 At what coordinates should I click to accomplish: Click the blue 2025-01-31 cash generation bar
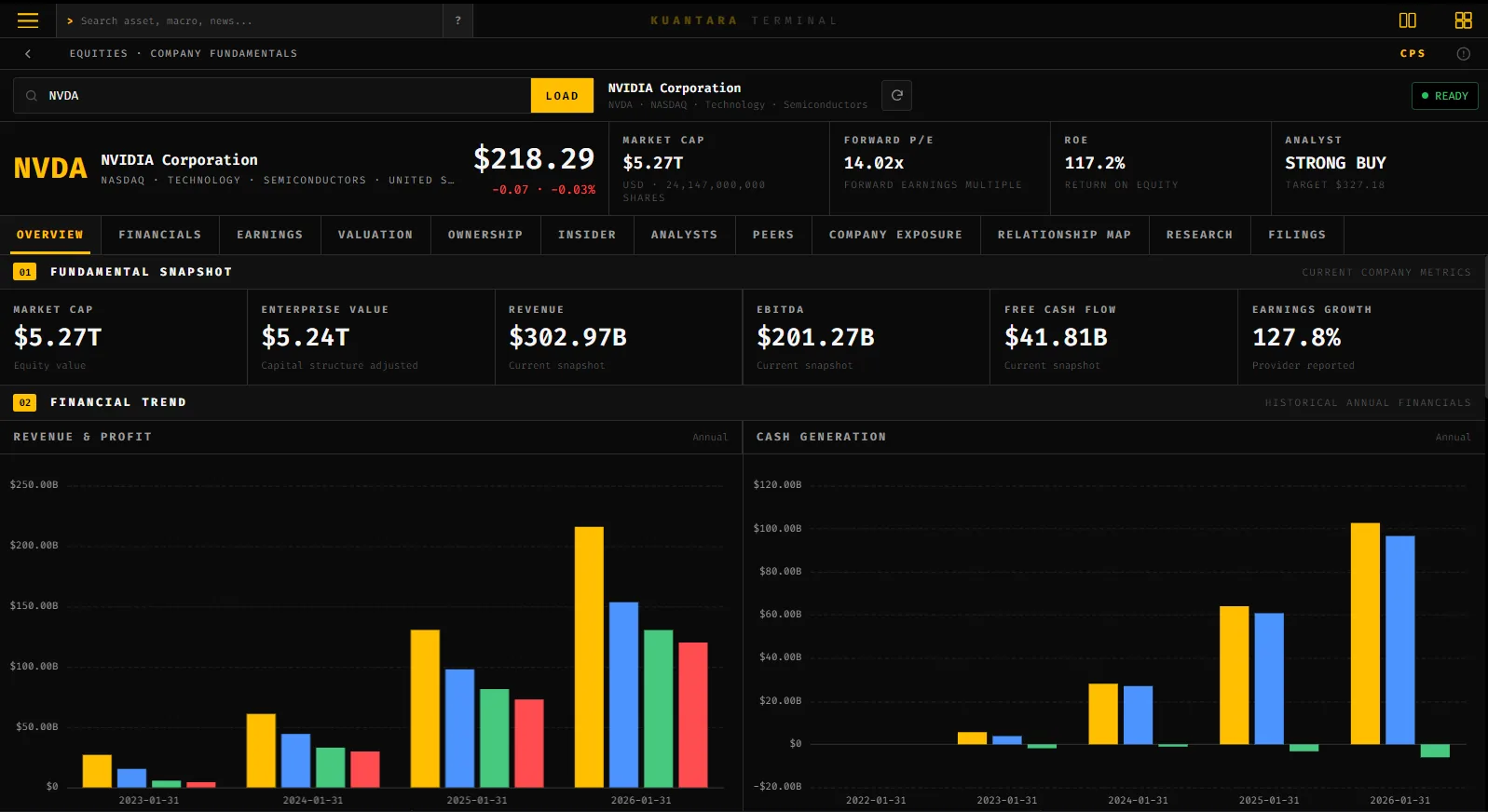click(x=1269, y=678)
